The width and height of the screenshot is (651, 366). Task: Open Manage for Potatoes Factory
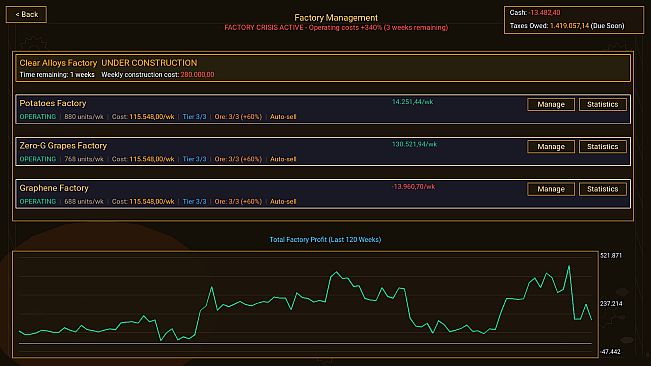point(551,105)
